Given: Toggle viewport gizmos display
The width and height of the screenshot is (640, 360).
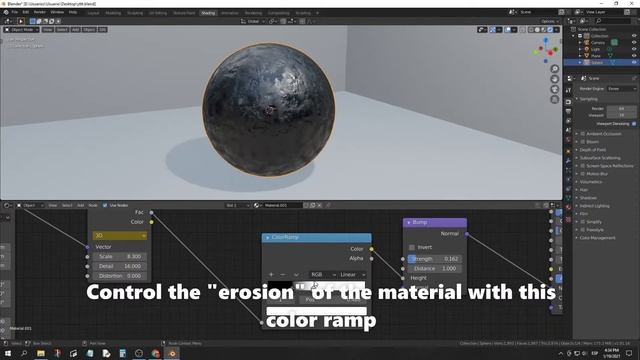Looking at the screenshot, I should click(x=493, y=30).
